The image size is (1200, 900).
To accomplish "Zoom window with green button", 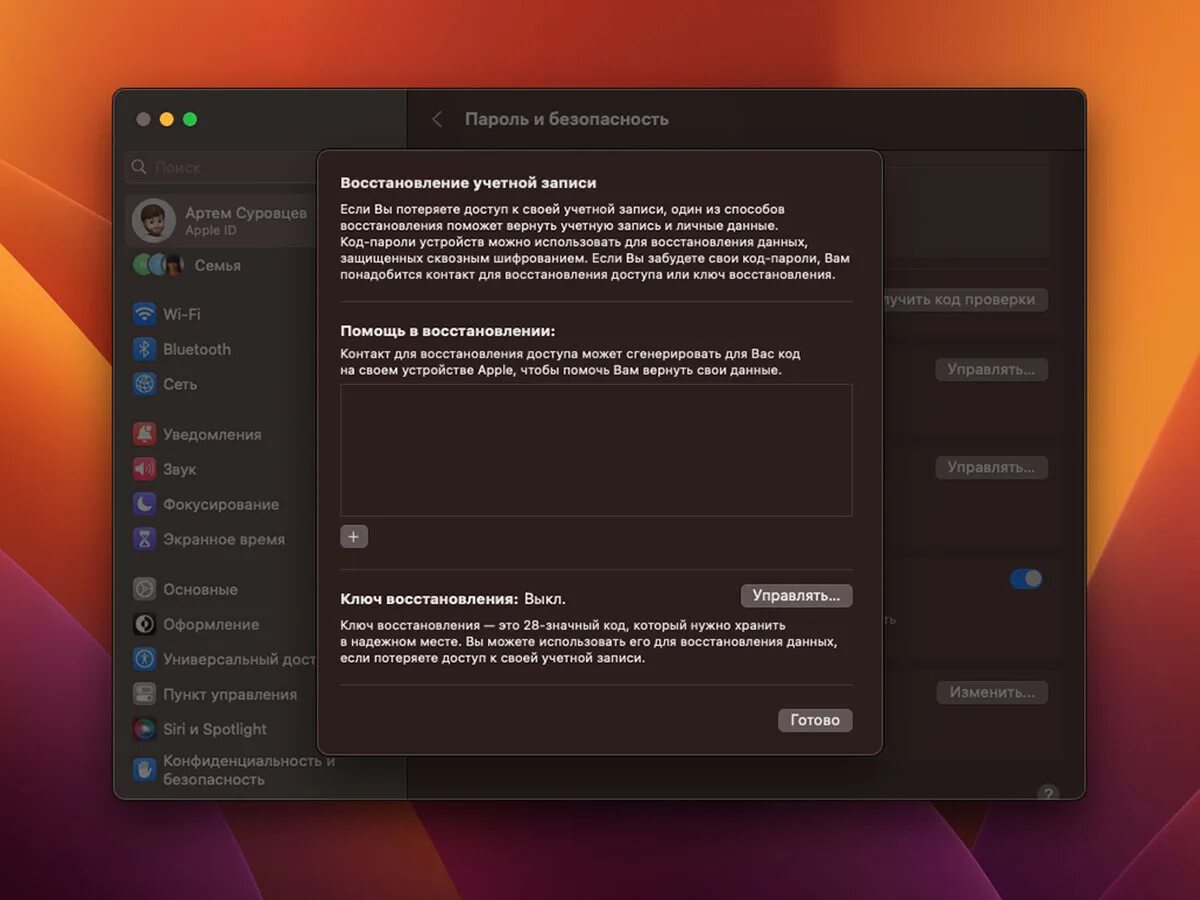I will 190,119.
